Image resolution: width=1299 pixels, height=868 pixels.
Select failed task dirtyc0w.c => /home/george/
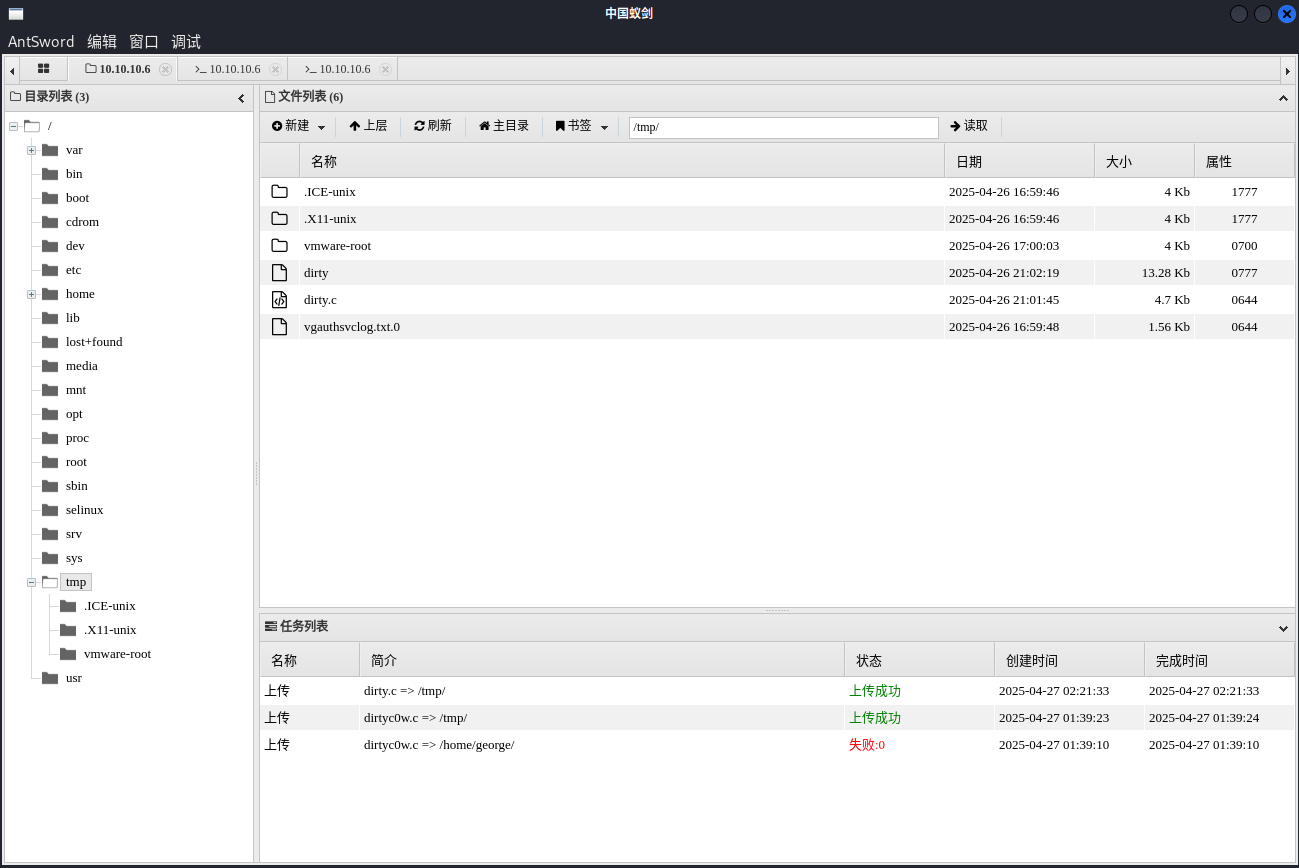[777, 745]
